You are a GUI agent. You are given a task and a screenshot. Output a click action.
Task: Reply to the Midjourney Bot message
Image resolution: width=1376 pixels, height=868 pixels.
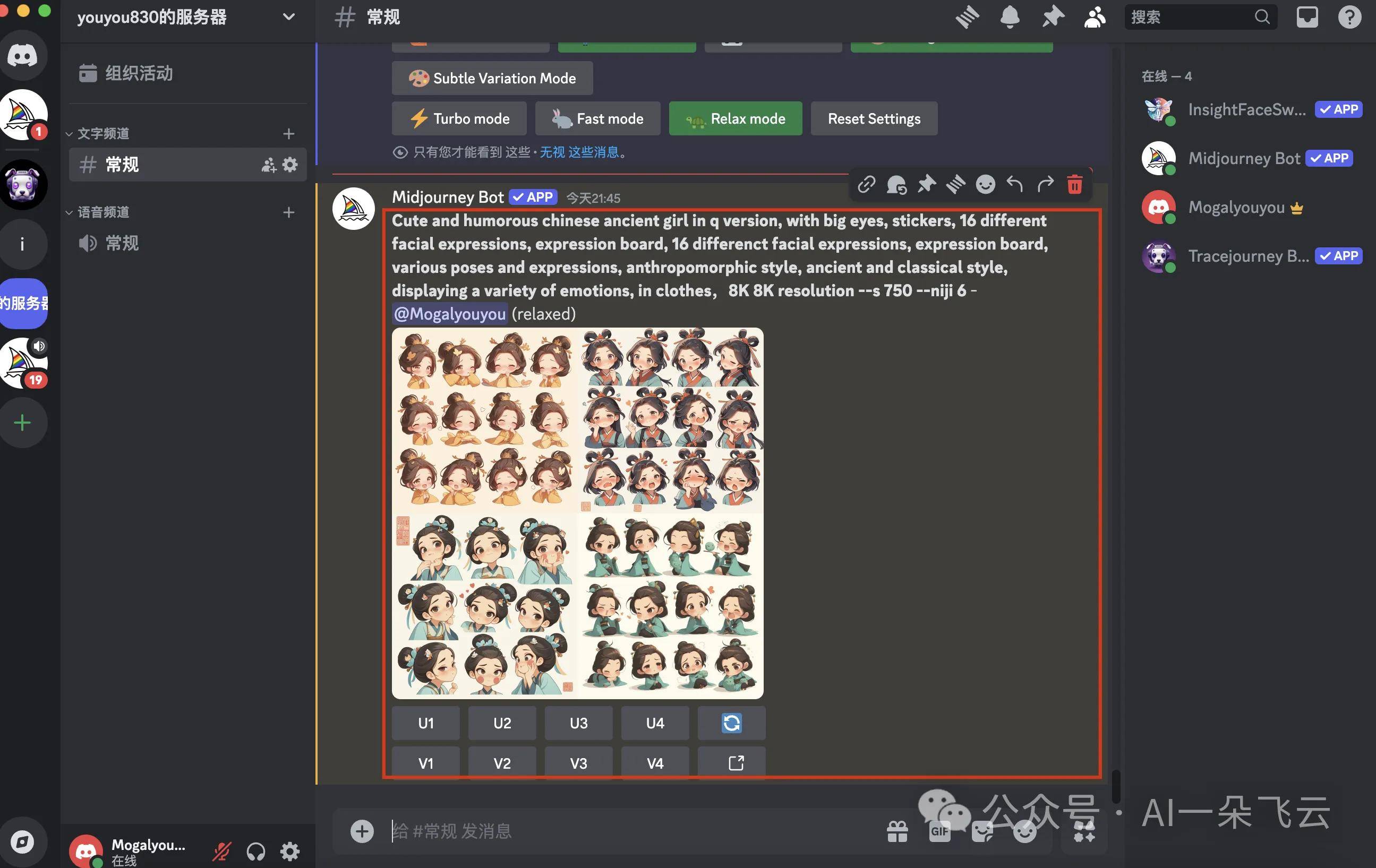click(x=1015, y=184)
